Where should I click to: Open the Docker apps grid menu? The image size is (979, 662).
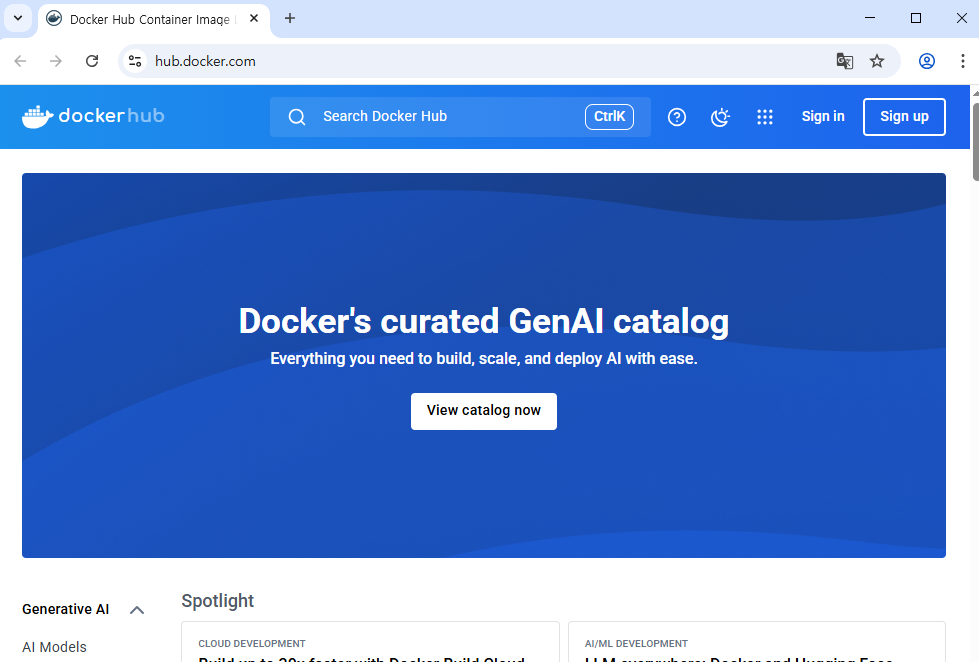[x=765, y=117]
